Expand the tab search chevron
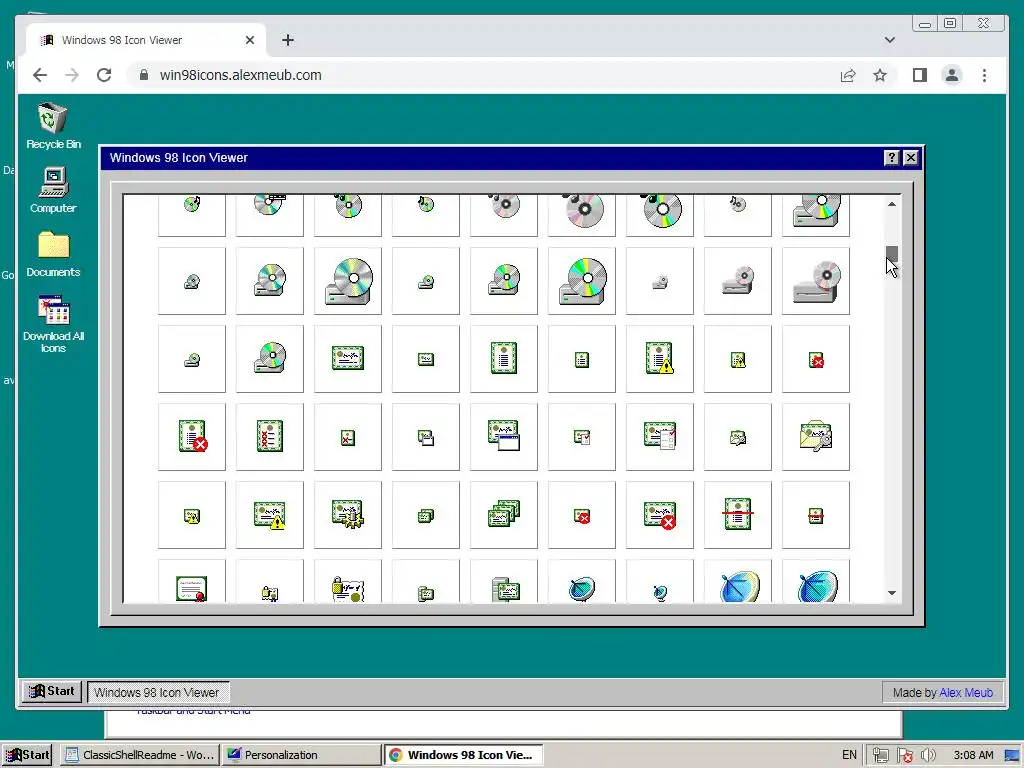 pos(889,40)
